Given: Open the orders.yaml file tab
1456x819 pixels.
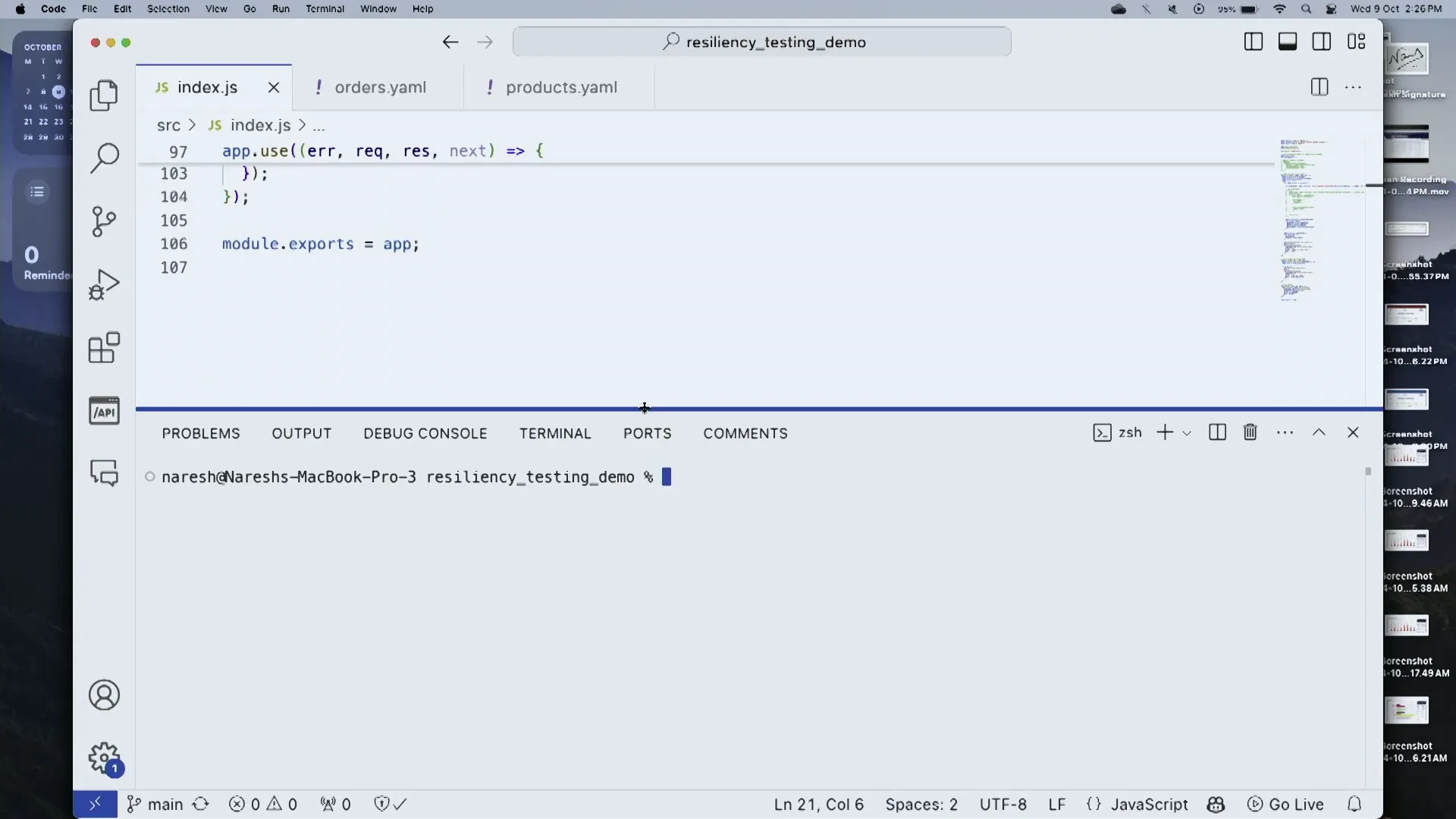Looking at the screenshot, I should 381,86.
